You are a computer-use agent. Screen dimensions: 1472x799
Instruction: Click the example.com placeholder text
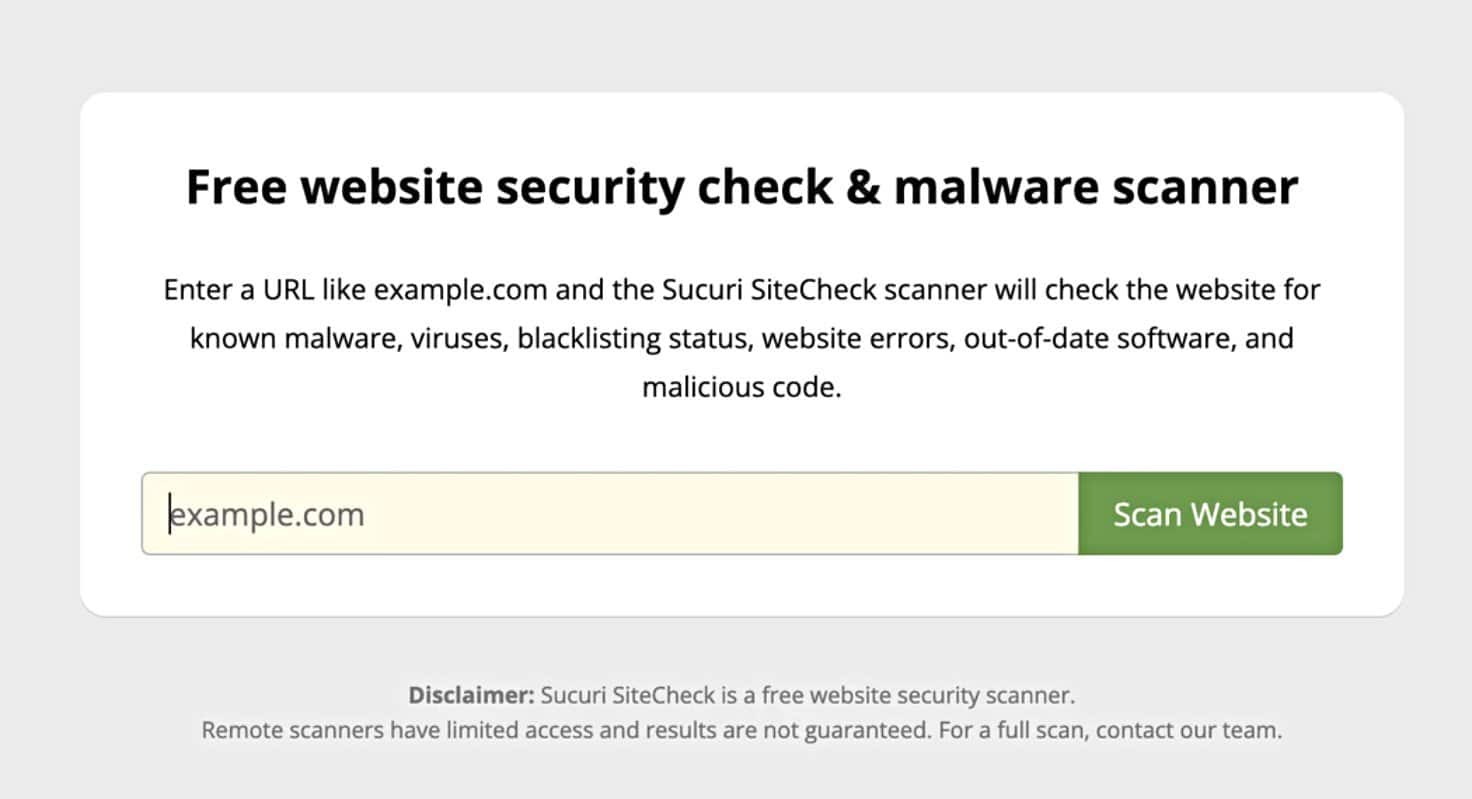[x=266, y=514]
